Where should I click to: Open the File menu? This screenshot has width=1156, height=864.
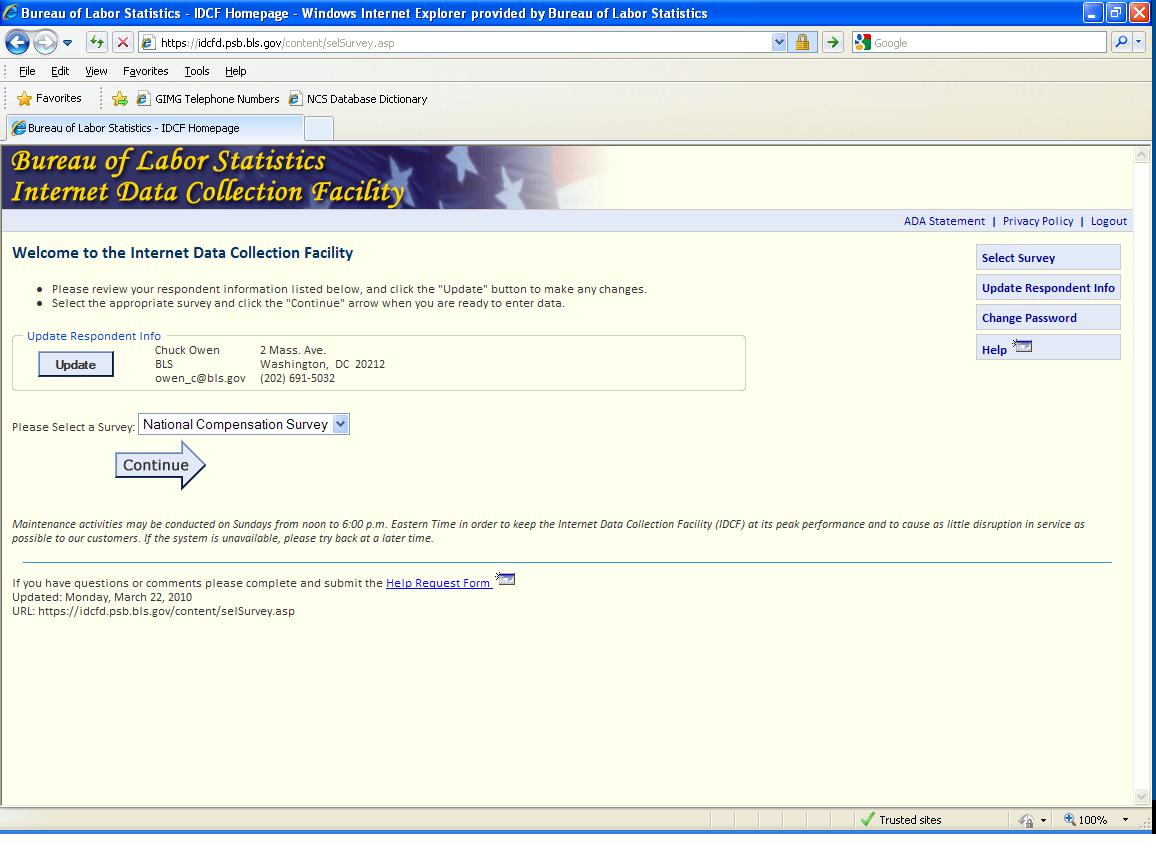point(27,71)
